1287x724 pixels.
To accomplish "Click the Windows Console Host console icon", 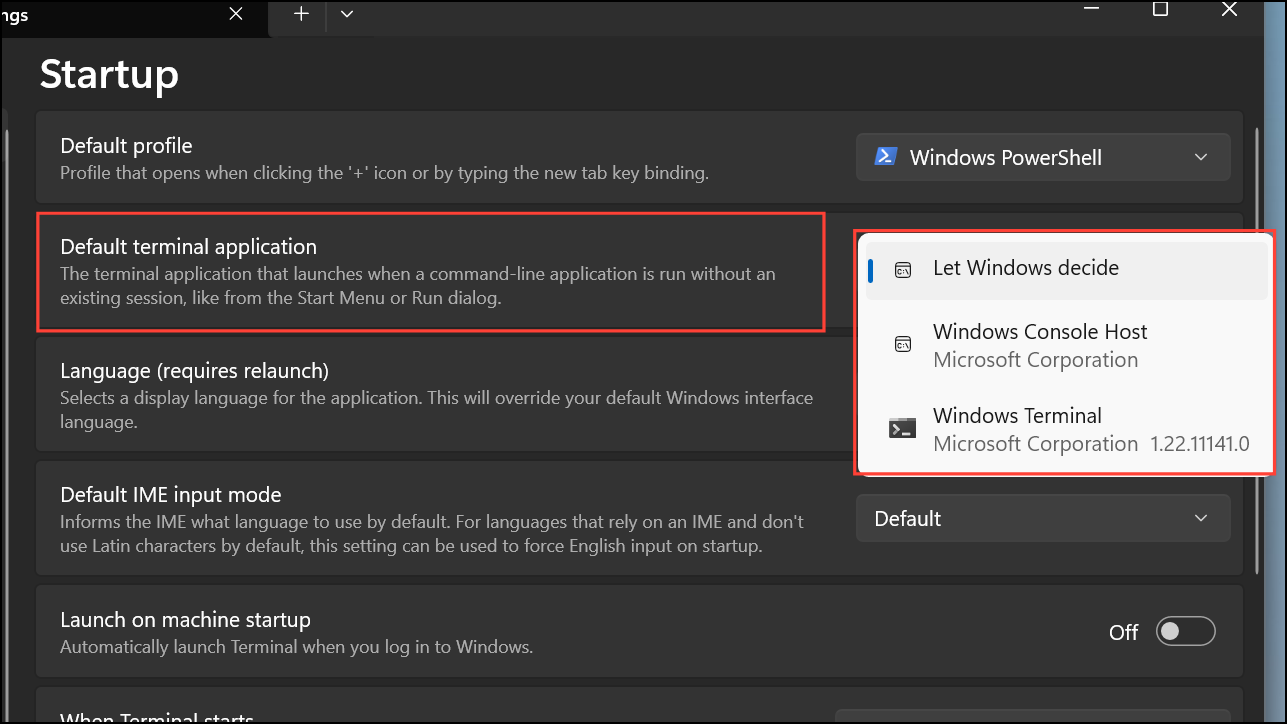I will (901, 344).
